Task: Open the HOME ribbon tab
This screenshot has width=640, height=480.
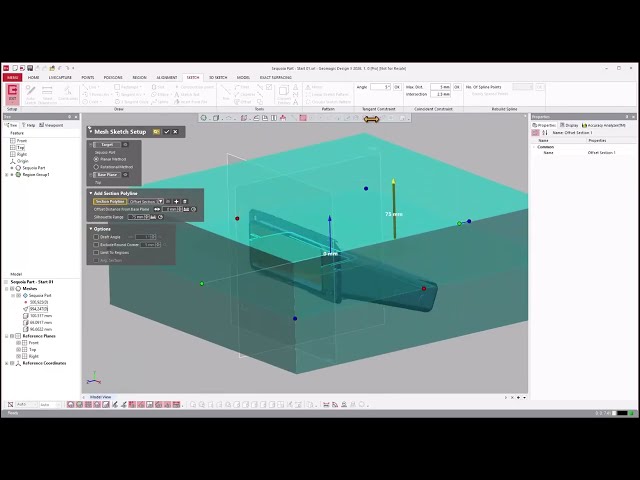Action: (x=33, y=77)
